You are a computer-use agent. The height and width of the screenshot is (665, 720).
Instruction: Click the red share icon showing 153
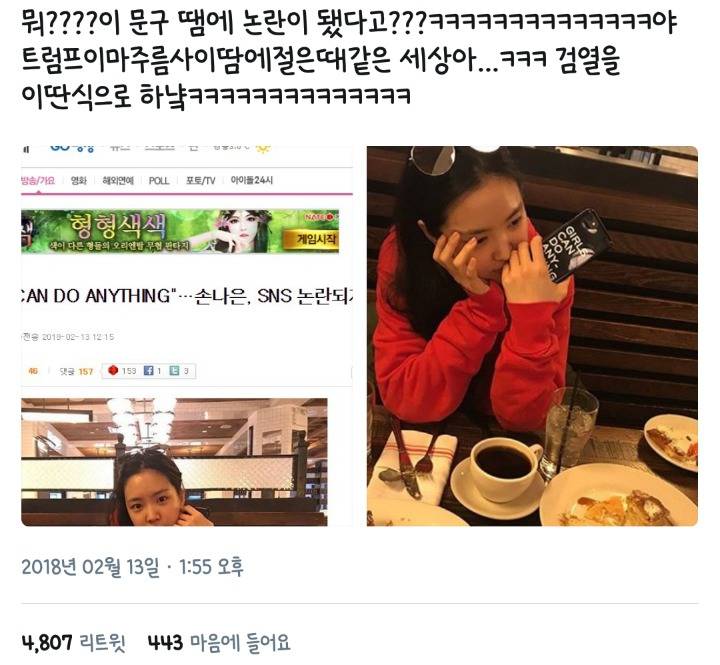tap(113, 370)
